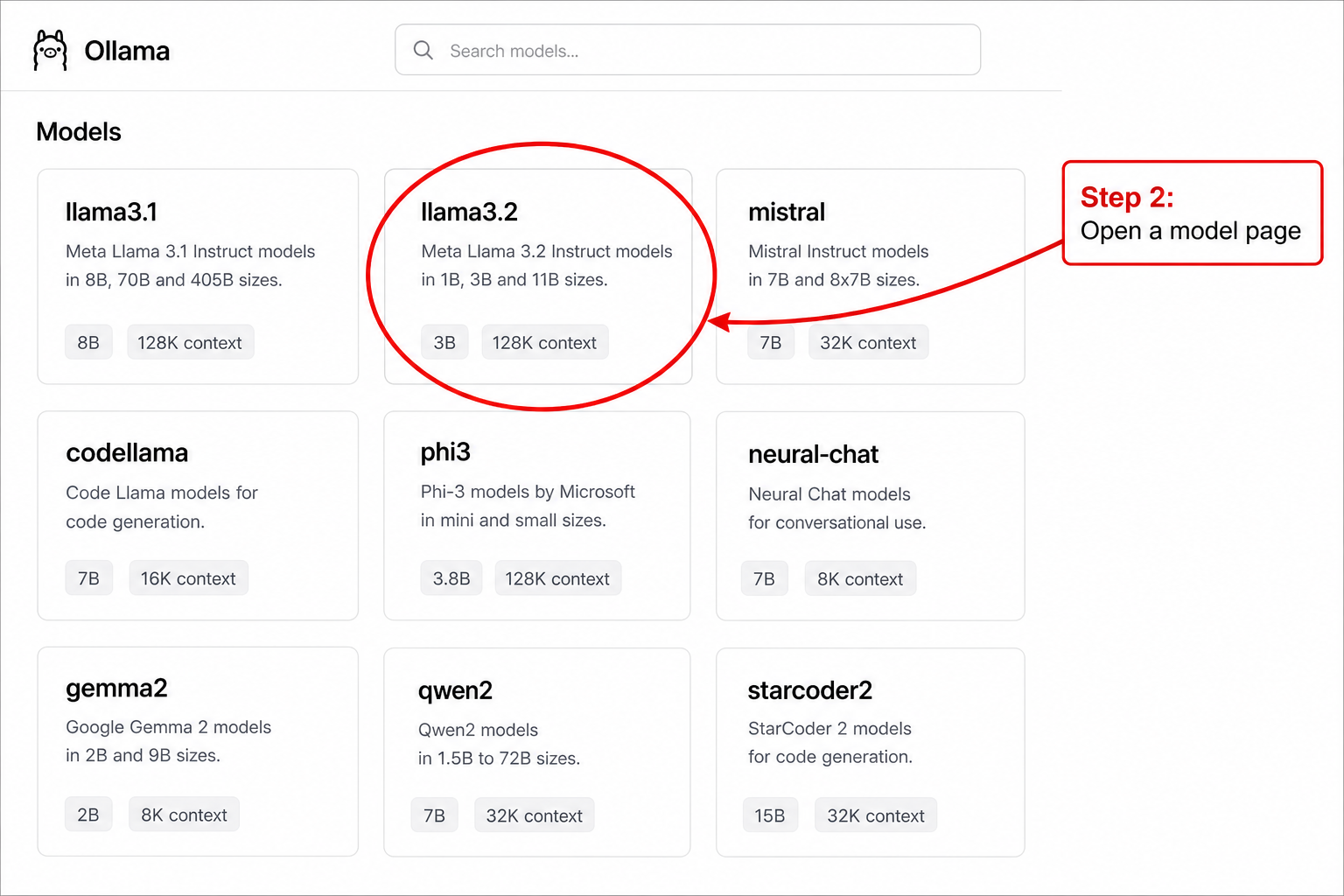Viewport: 1344px width, 896px height.
Task: Click 'in 1.5B to 72B sizes.' text
Action: point(499,759)
